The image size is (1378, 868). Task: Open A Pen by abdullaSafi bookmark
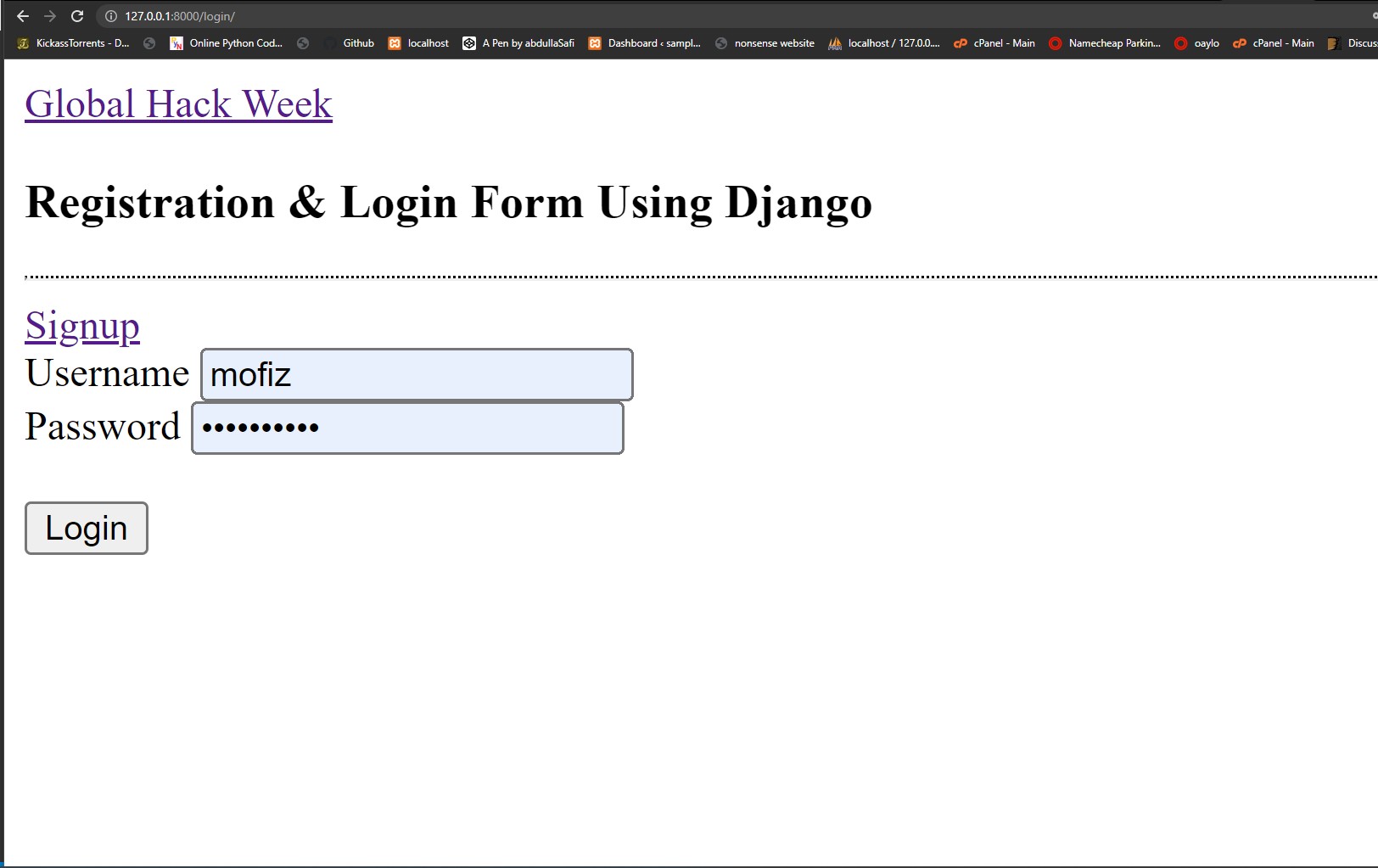518,43
